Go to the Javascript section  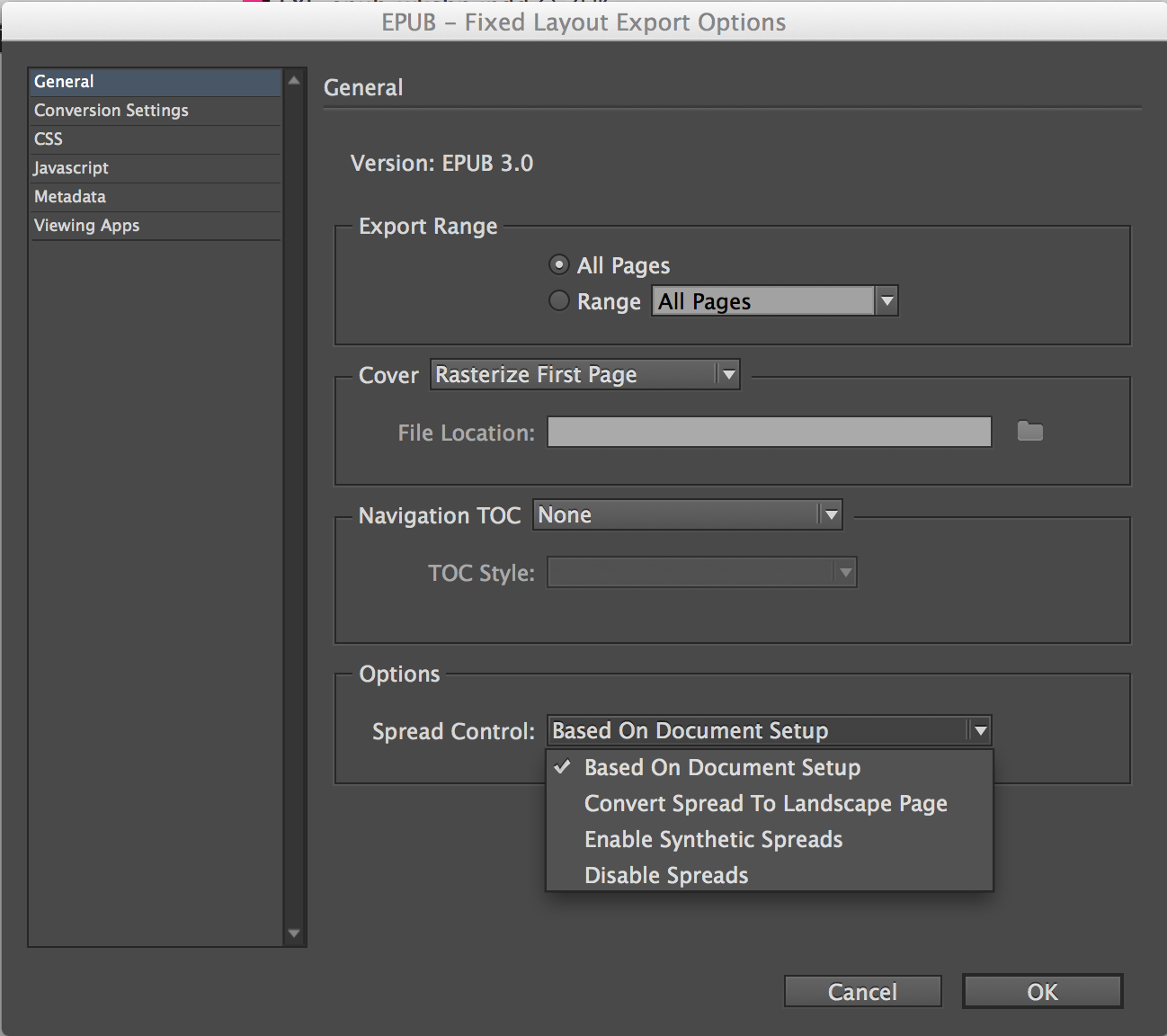pos(71,168)
